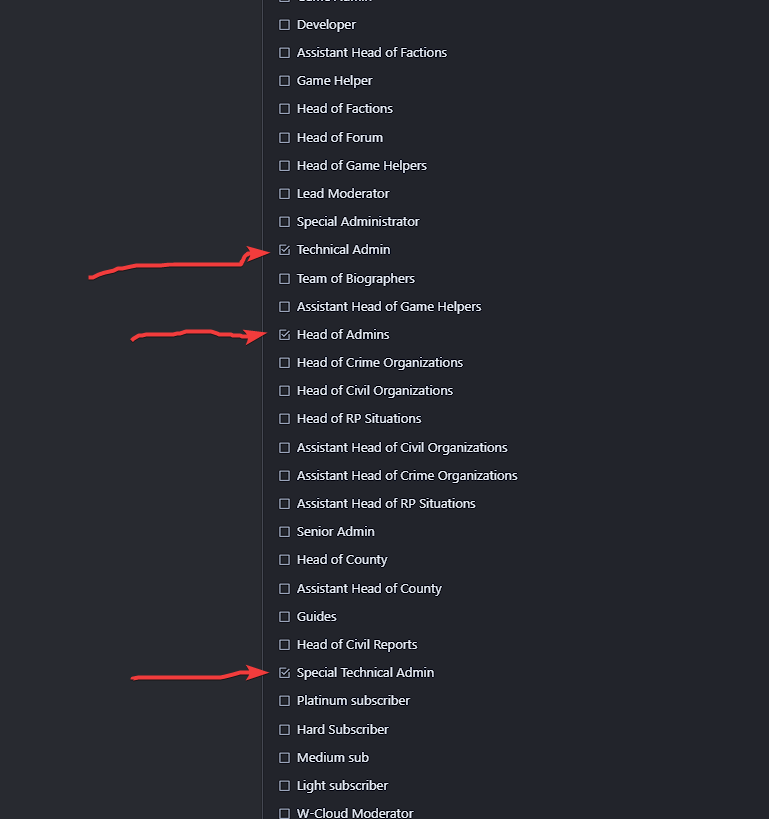Check the Head of County checkbox
The width and height of the screenshot is (769, 819).
pos(285,560)
